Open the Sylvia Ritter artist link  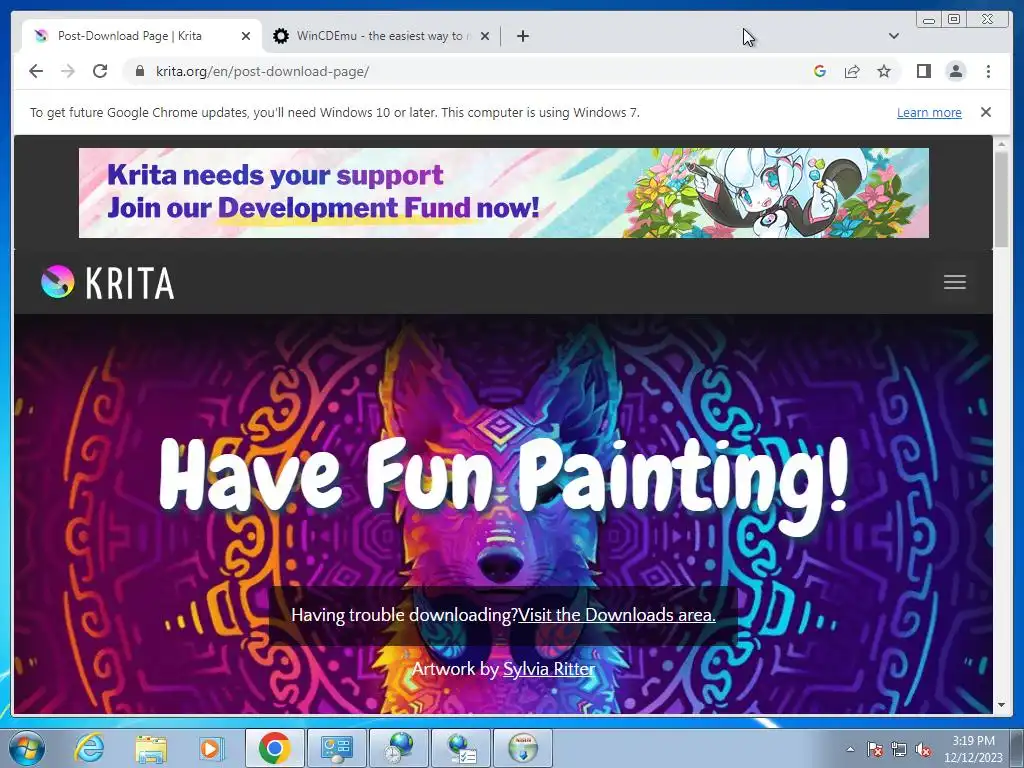(549, 669)
